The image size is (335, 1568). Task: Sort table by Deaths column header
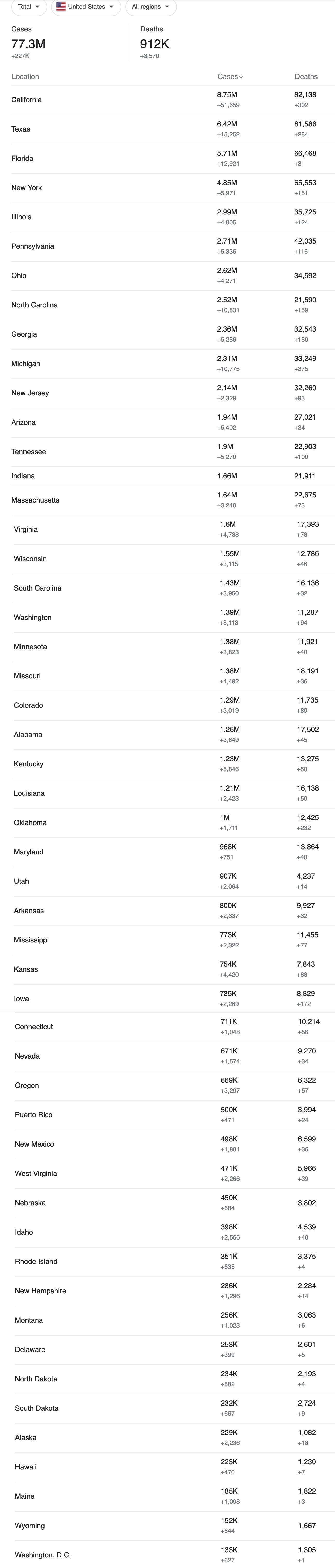pos(306,77)
